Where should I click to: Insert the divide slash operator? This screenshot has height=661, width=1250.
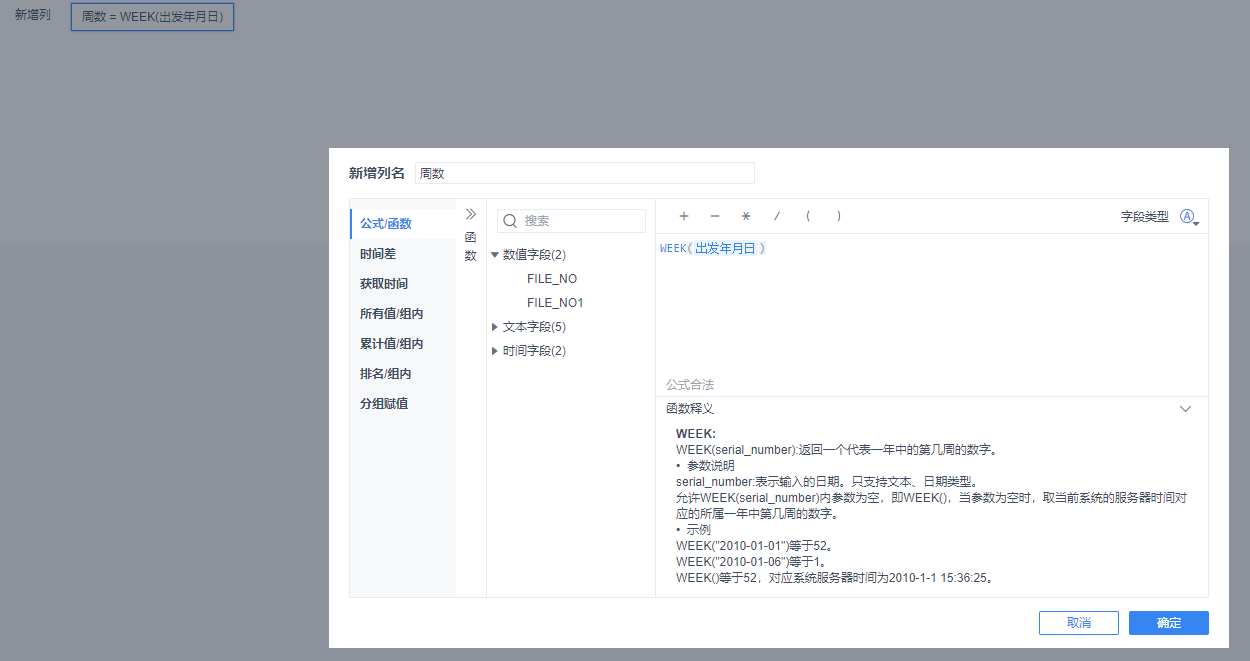coord(777,216)
